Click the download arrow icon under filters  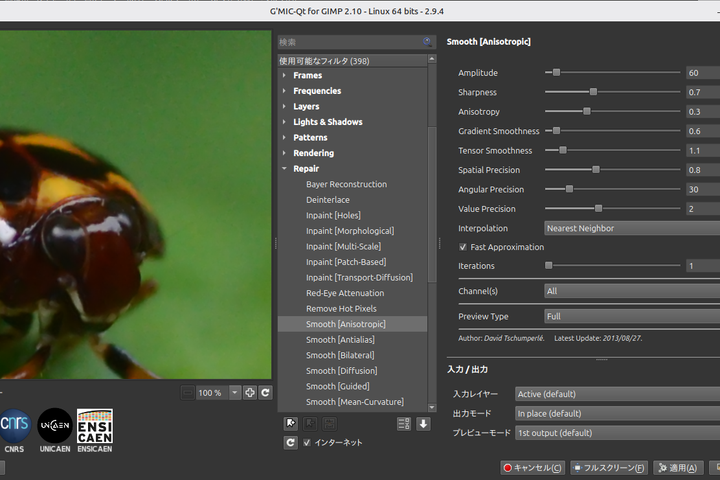coord(423,423)
